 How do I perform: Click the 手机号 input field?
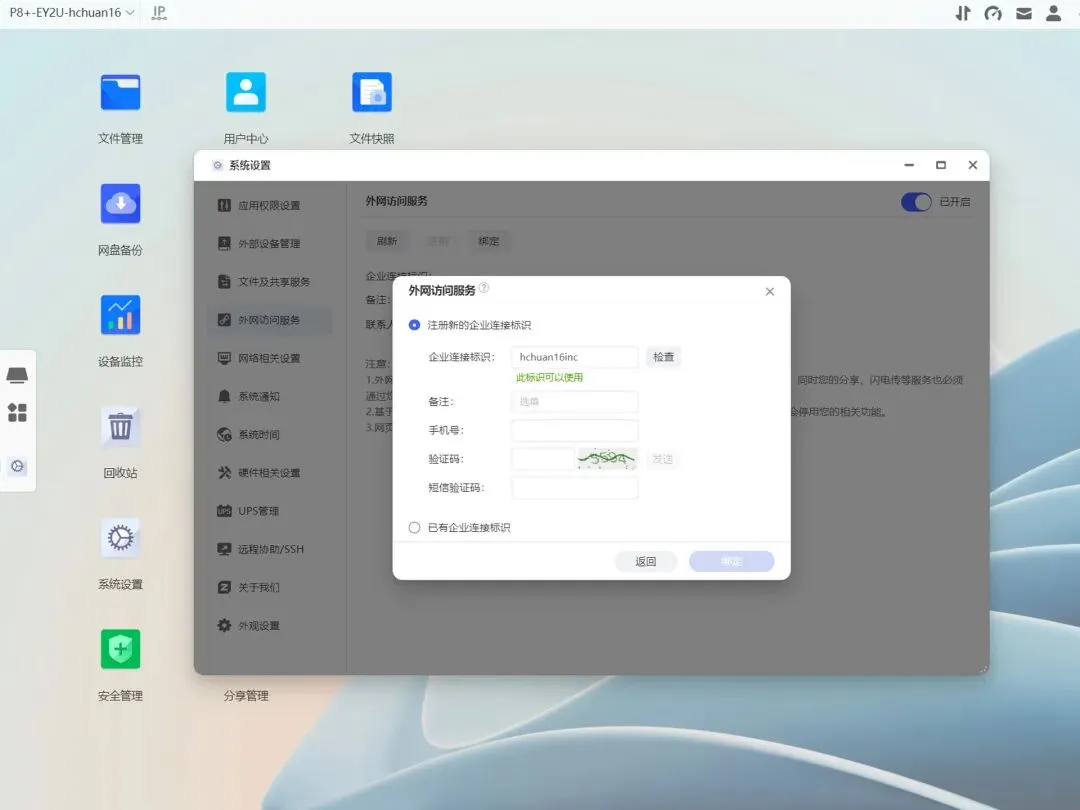pos(574,430)
